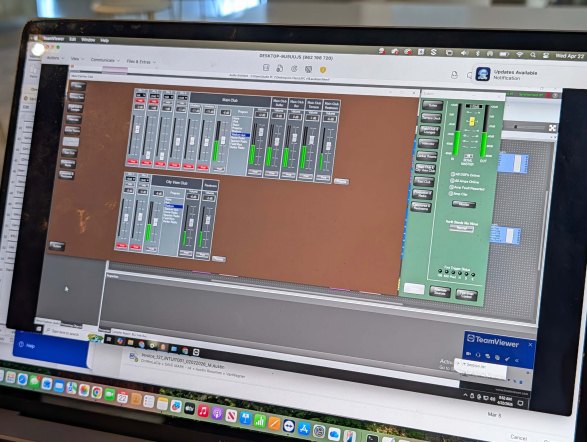Click the Spotlight search icon in menu bar
Image resolution: width=587 pixels, height=442 pixels.
point(533,55)
